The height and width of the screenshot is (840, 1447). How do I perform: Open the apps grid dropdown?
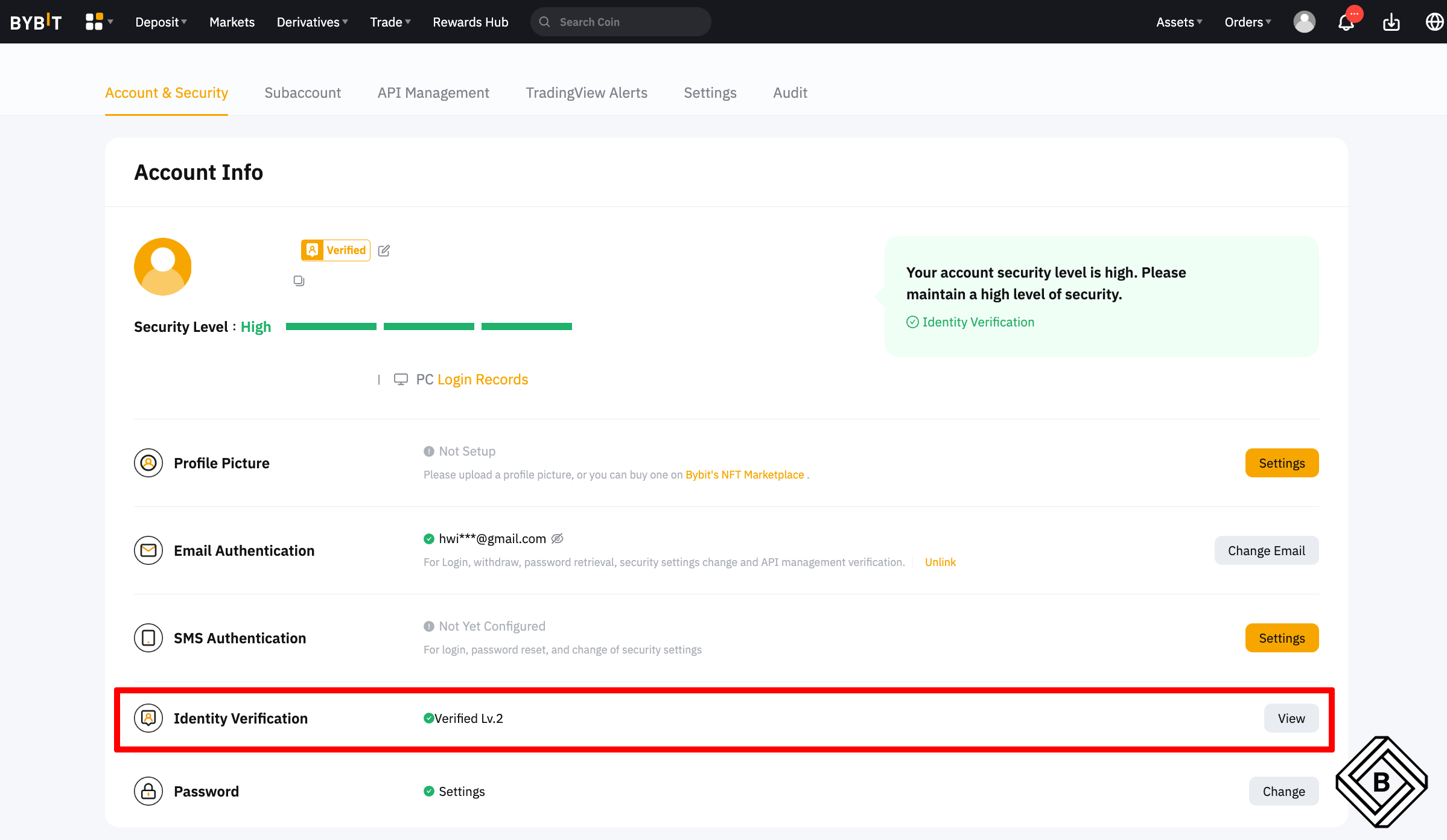click(99, 22)
